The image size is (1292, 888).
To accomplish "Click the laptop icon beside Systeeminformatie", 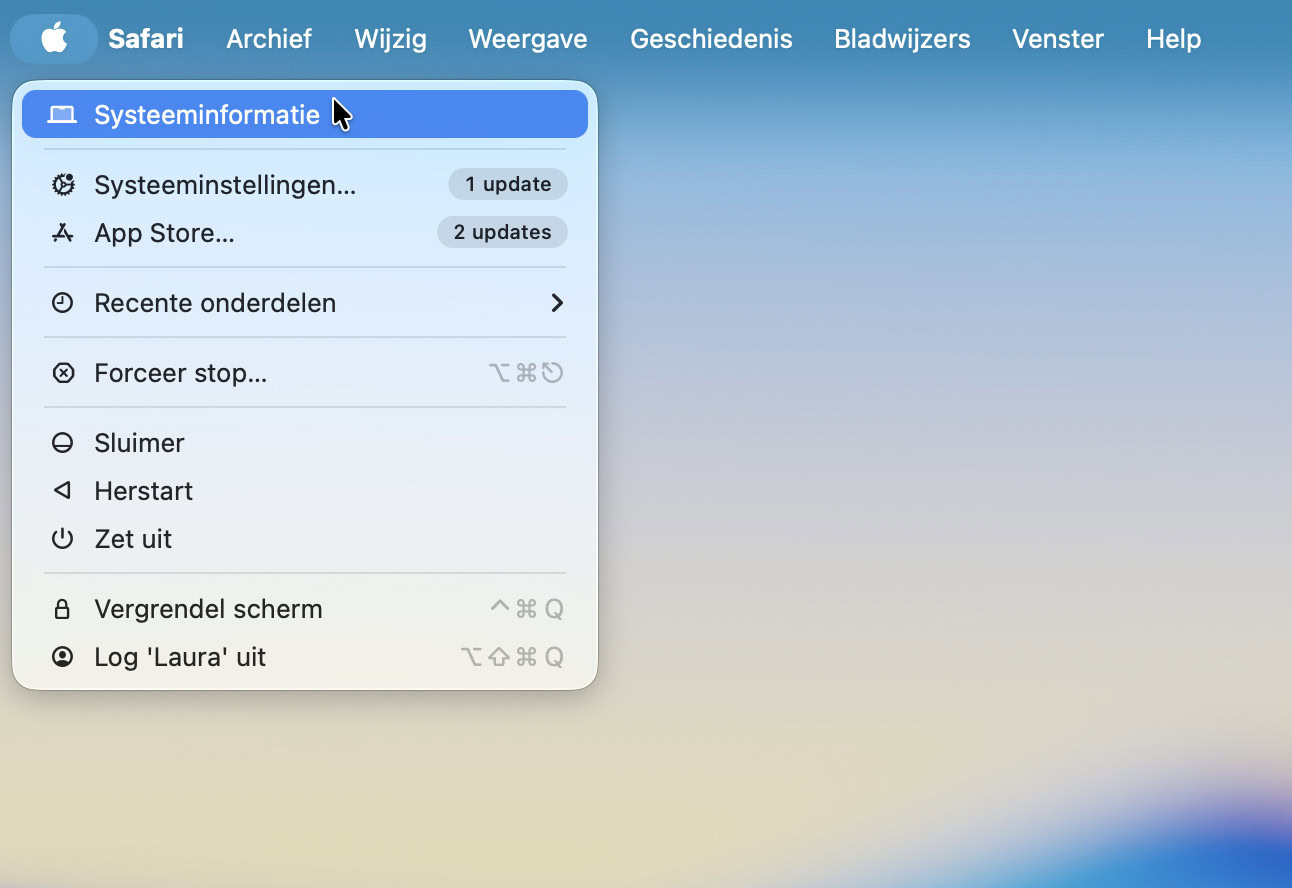I will coord(62,115).
